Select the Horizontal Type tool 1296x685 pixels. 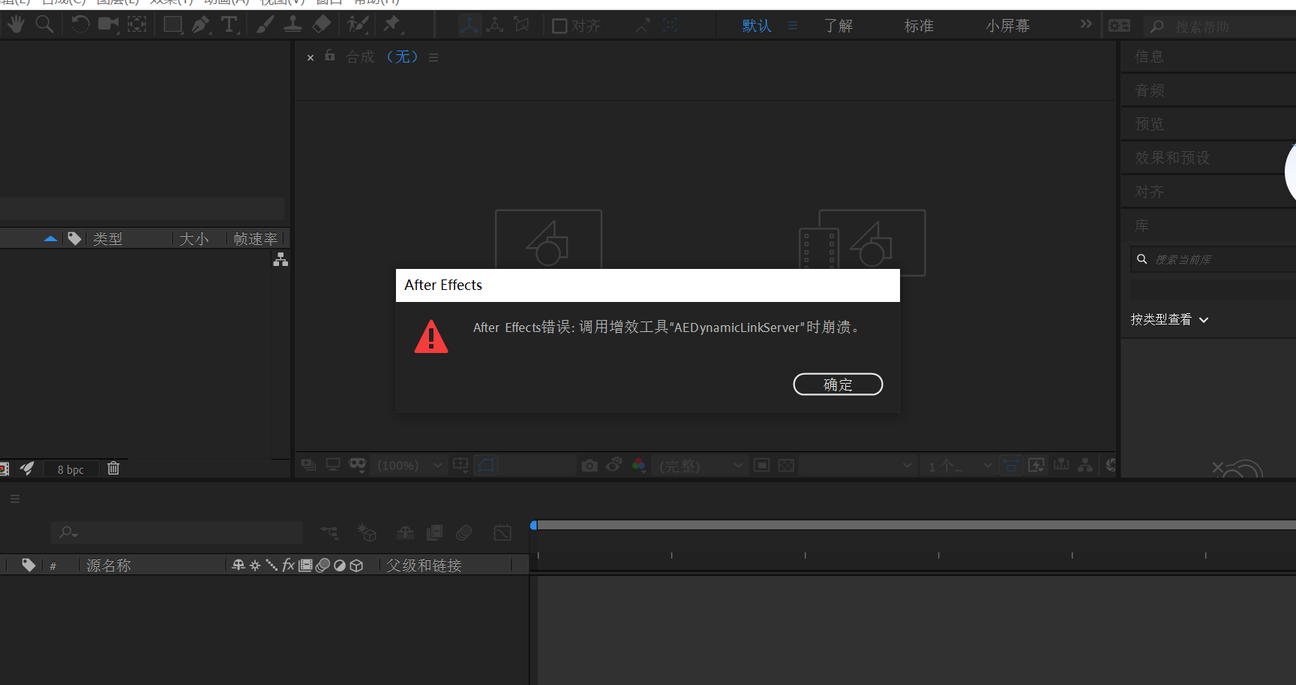pyautogui.click(x=229, y=25)
